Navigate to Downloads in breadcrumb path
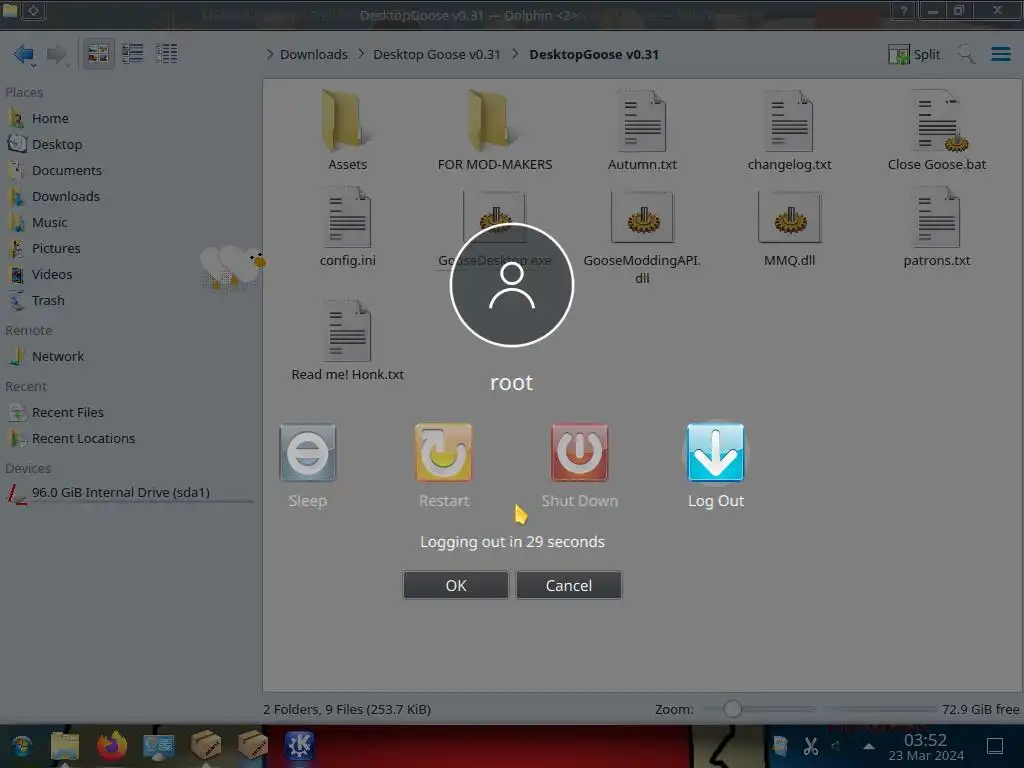This screenshot has width=1024, height=768. click(313, 54)
